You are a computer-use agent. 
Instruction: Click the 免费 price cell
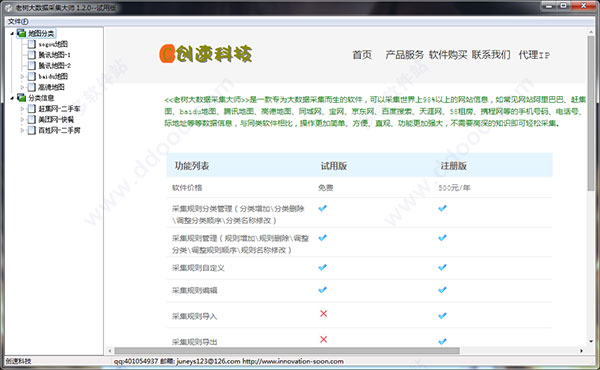[326, 187]
